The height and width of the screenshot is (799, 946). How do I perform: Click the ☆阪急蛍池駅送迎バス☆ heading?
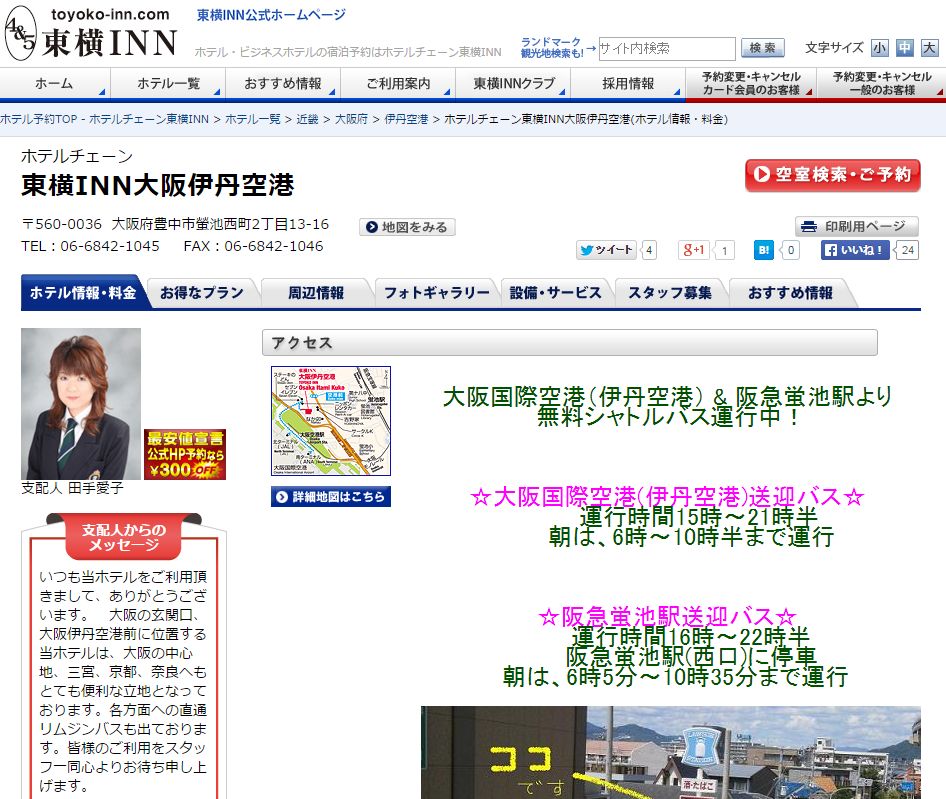[x=667, y=617]
